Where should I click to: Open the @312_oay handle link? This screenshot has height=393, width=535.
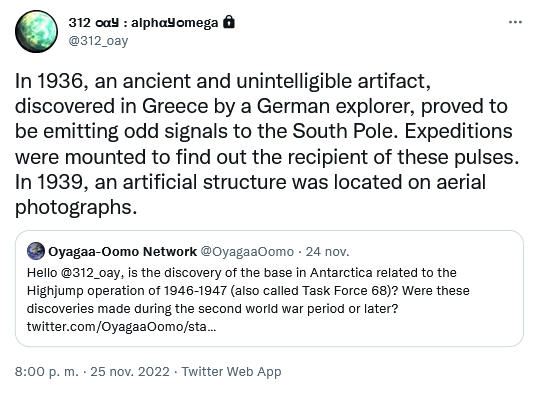click(x=98, y=41)
